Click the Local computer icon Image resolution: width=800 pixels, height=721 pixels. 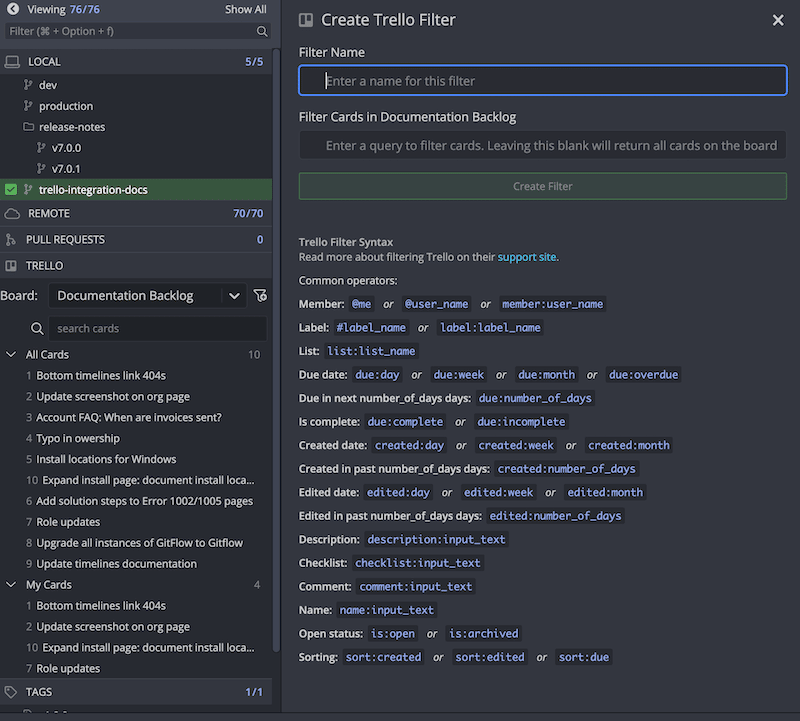point(12,62)
